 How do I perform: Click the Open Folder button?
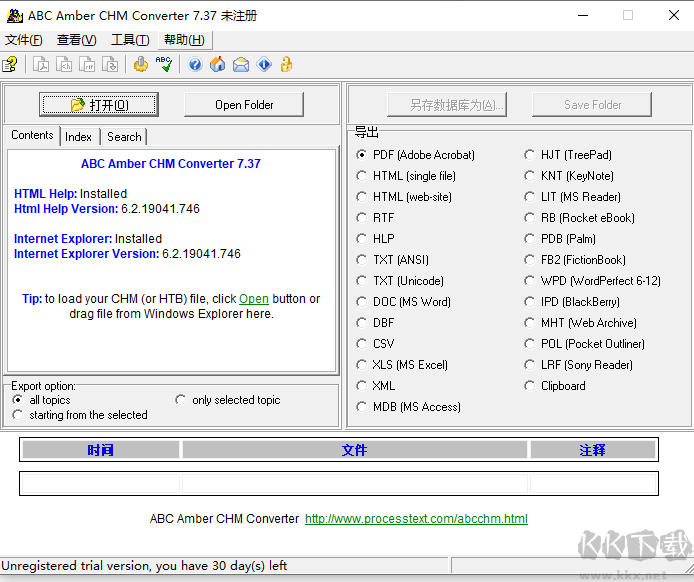(x=244, y=105)
